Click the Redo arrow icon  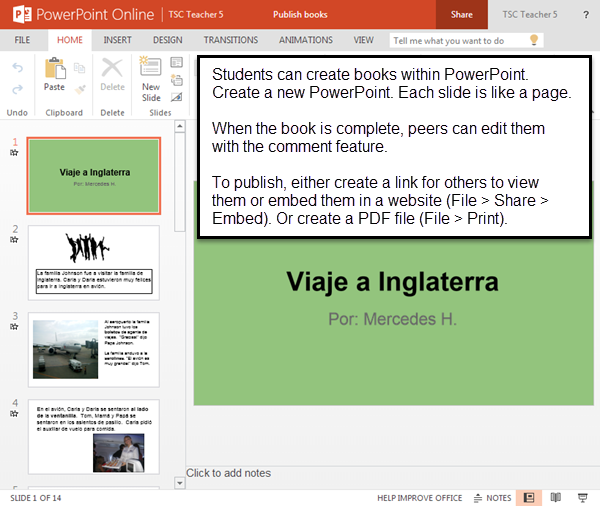(17, 89)
